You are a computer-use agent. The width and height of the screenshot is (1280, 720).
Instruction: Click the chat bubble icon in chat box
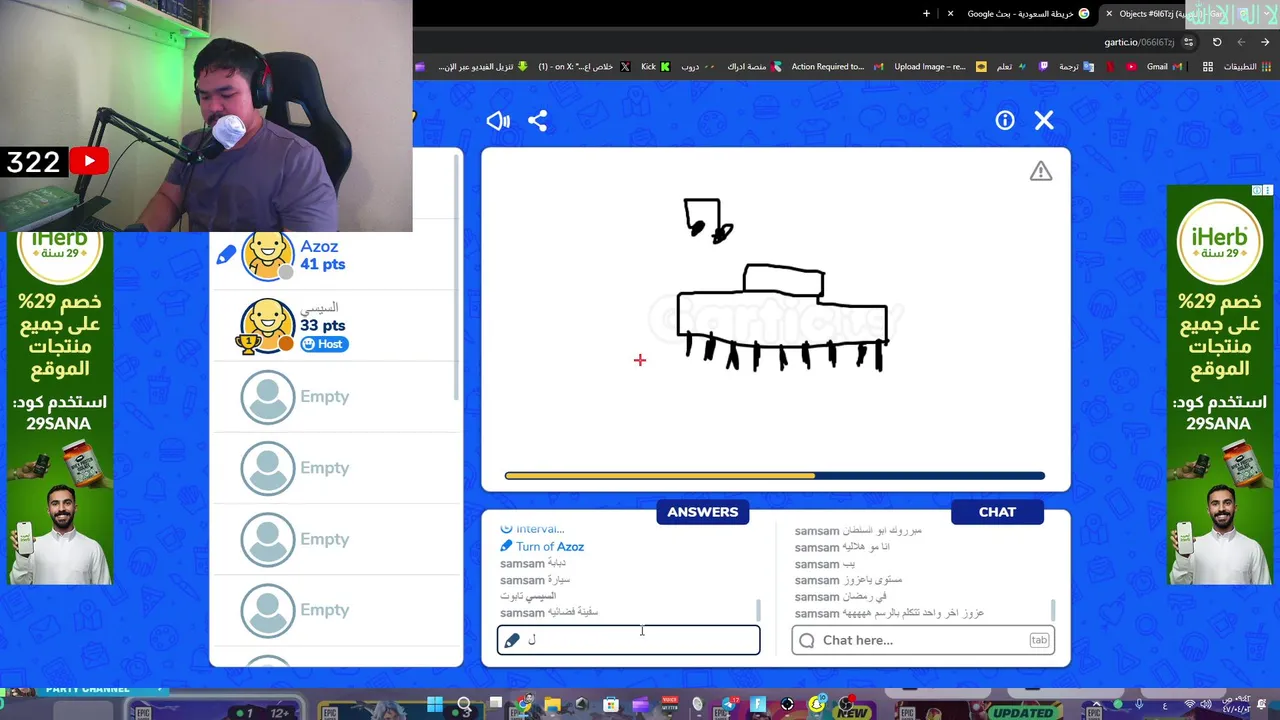[807, 640]
